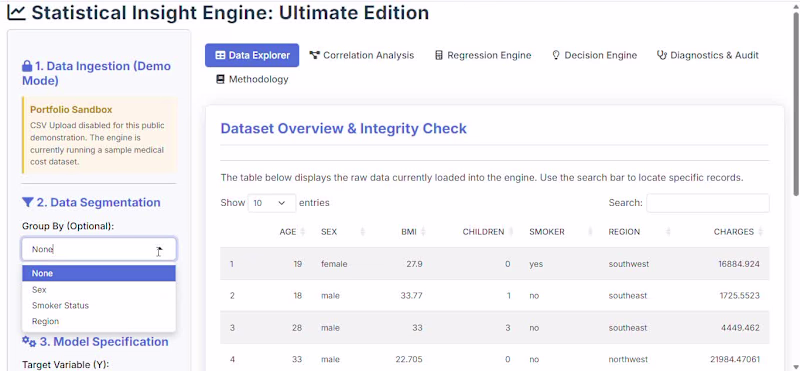Click the book icon of Methodology
Image resolution: width=800 pixels, height=371 pixels.
click(220, 79)
